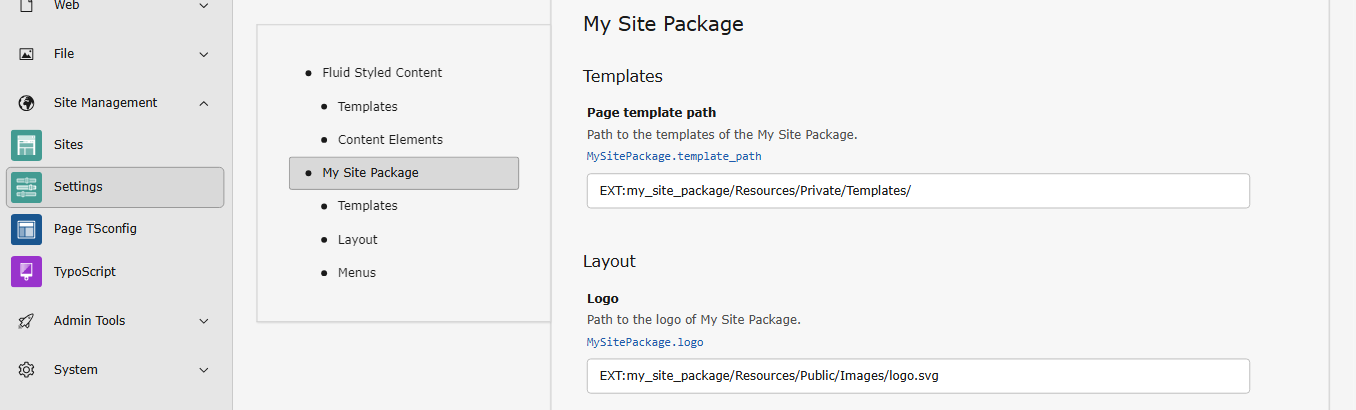Click the MySitePackage.logo key
The image size is (1356, 410).
(x=645, y=342)
